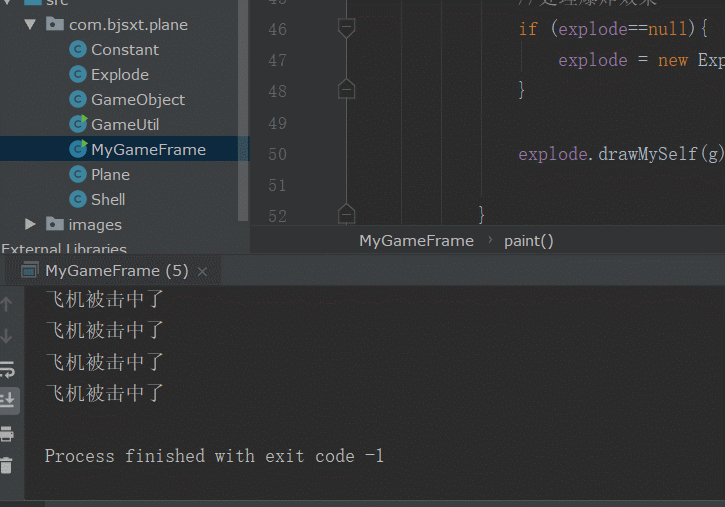Click line number 46 in gutter

[277, 29]
